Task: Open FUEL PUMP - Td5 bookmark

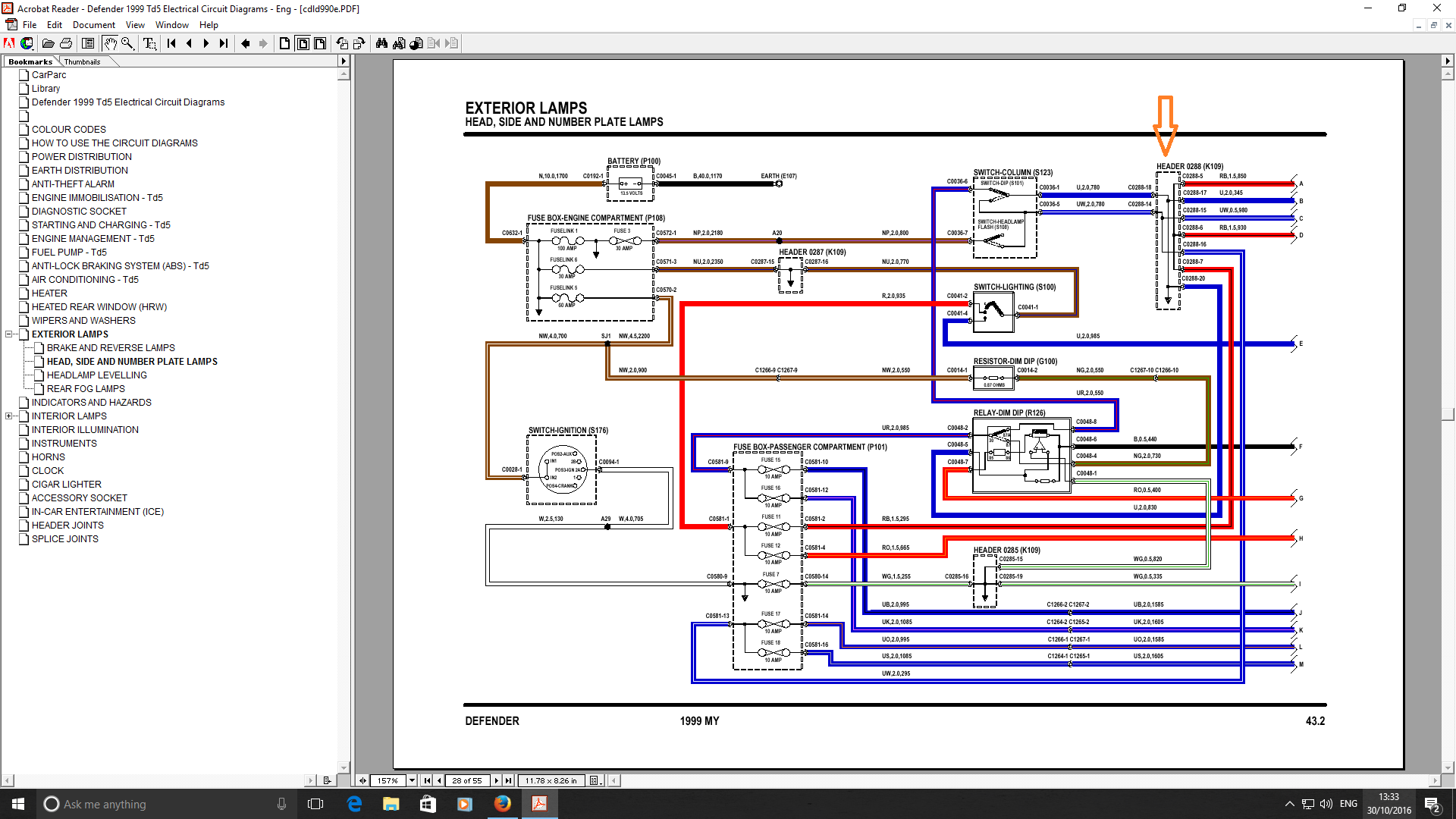Action: tap(69, 253)
